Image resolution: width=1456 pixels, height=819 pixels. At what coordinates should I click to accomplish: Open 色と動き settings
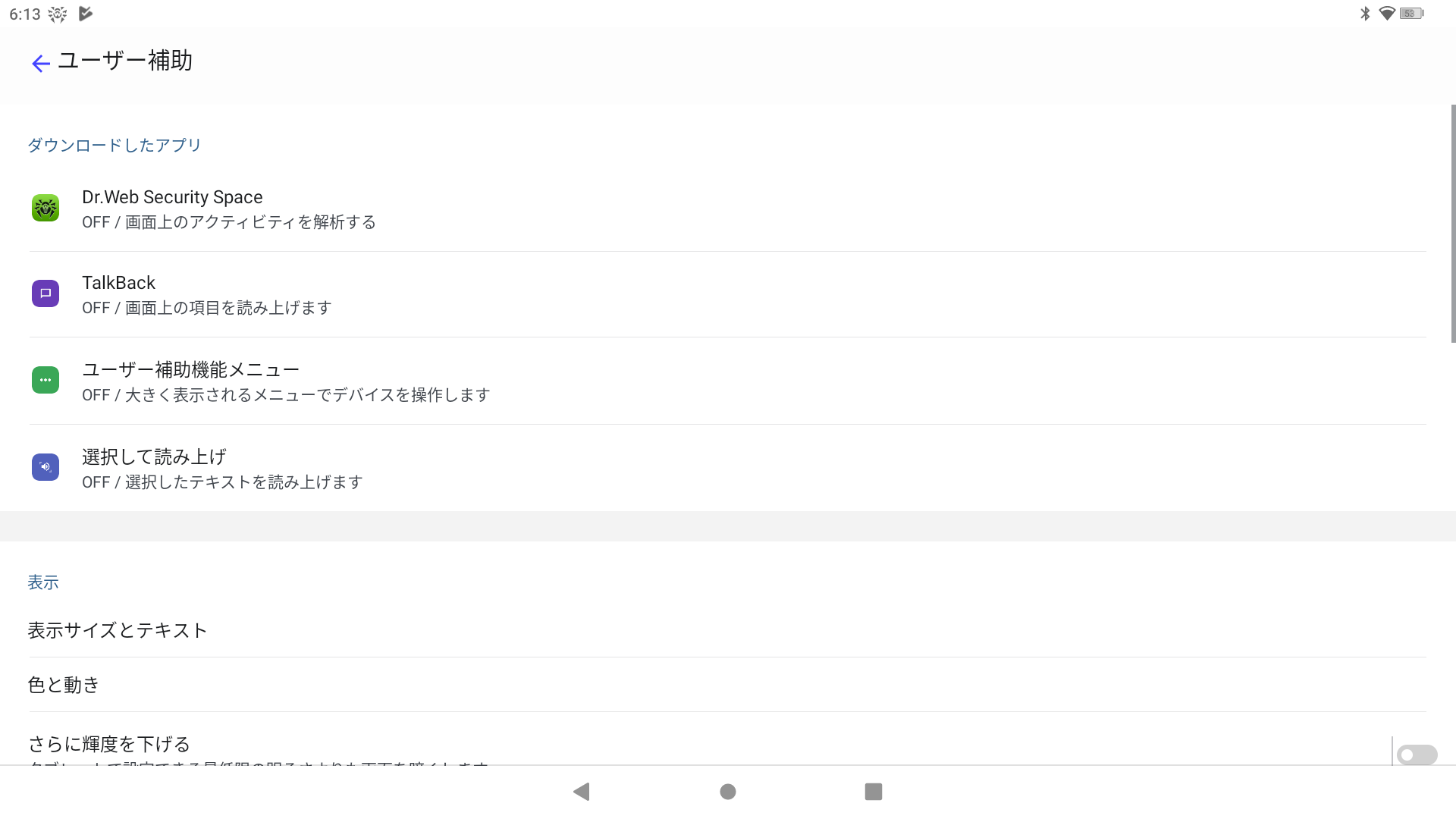(x=728, y=685)
